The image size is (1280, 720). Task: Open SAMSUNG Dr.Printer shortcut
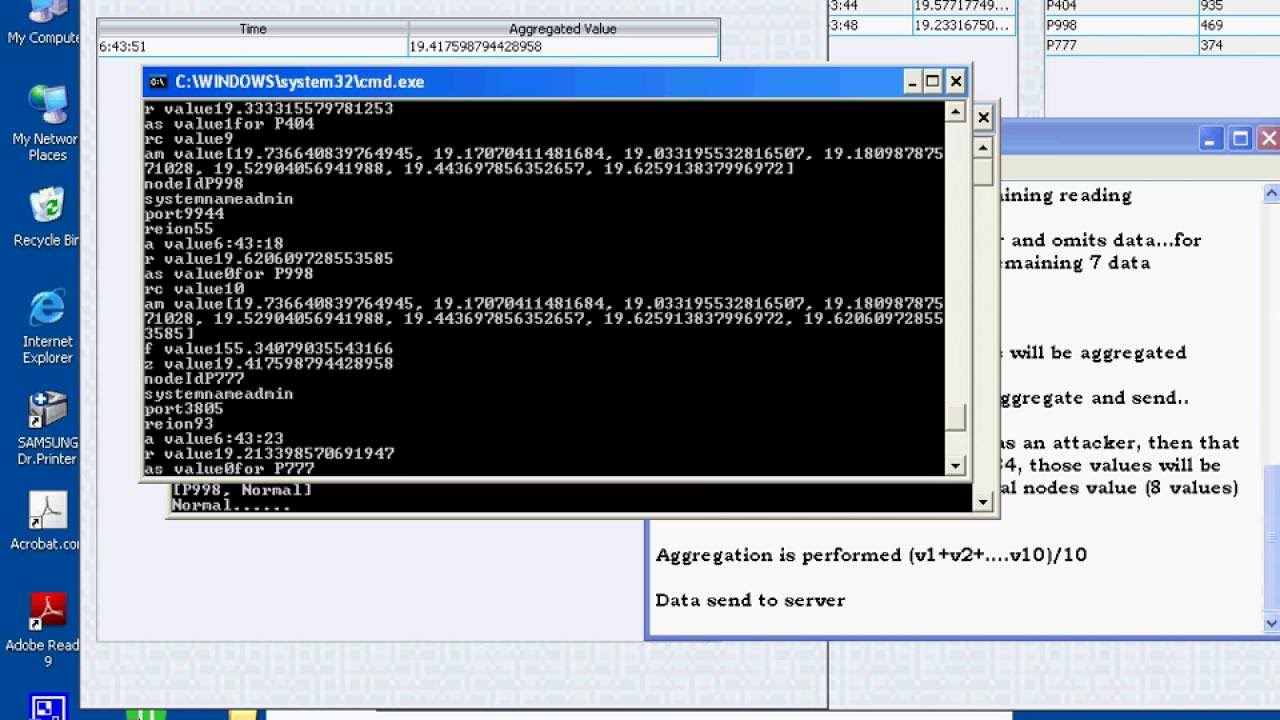[47, 428]
